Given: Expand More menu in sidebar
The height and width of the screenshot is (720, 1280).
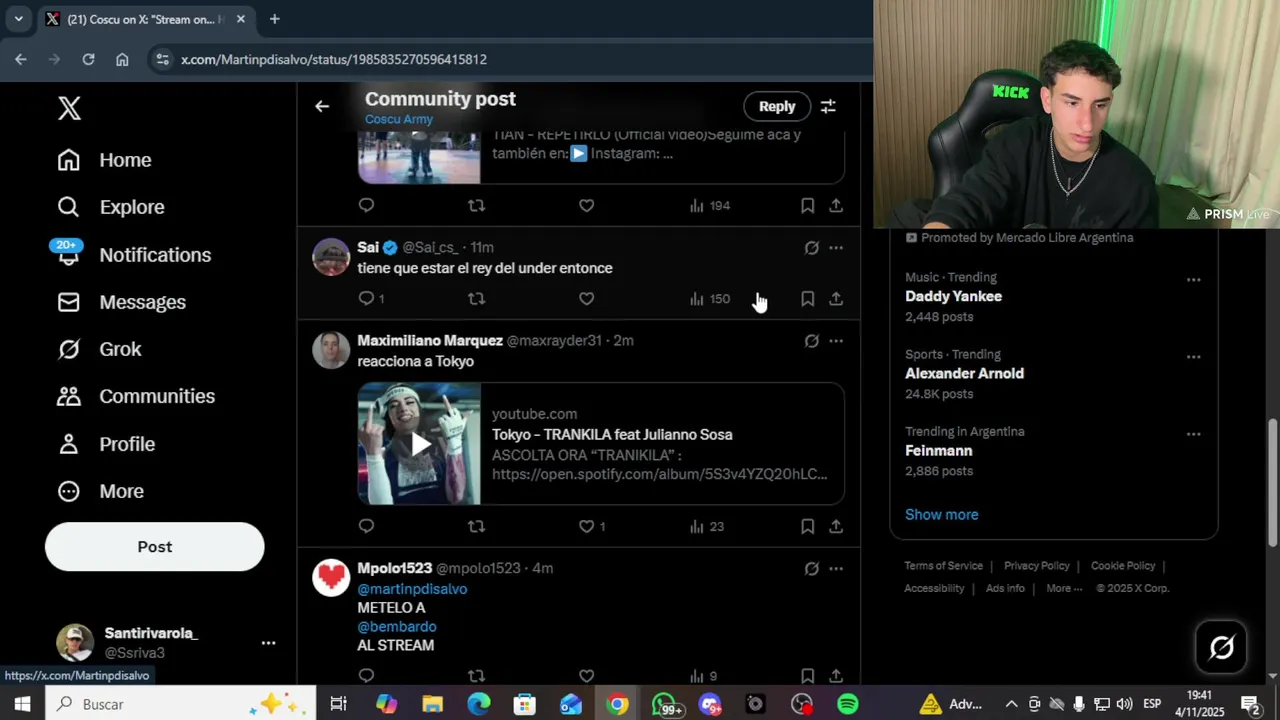Looking at the screenshot, I should pyautogui.click(x=100, y=491).
